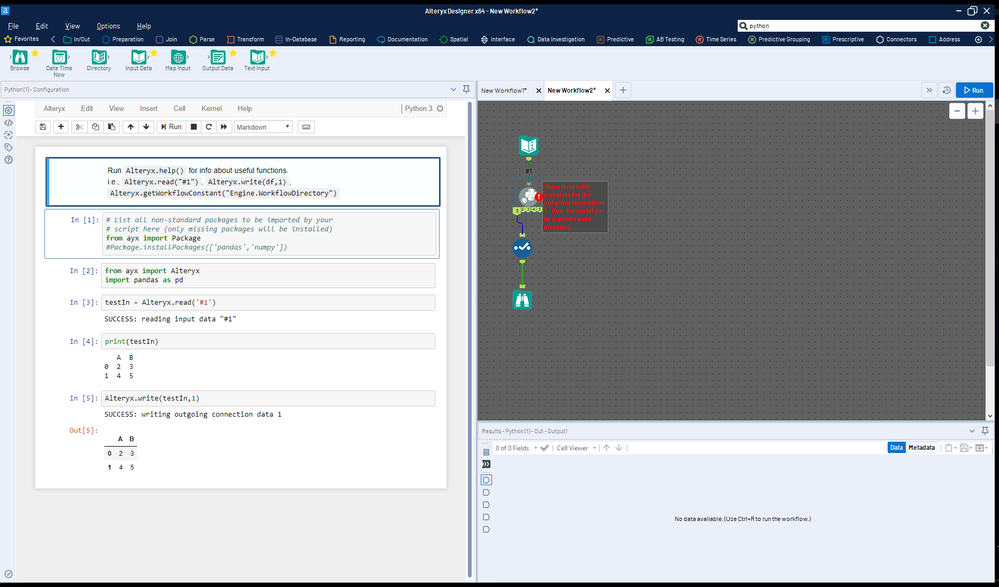Viewport: 999px width, 587px height.
Task: Open the notebook command palette keyboard icon
Action: (306, 127)
